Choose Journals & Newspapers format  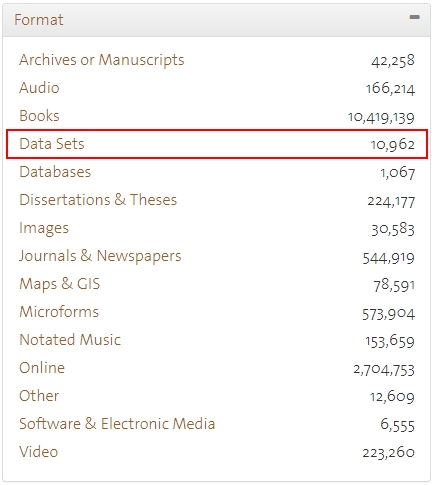[x=100, y=256]
